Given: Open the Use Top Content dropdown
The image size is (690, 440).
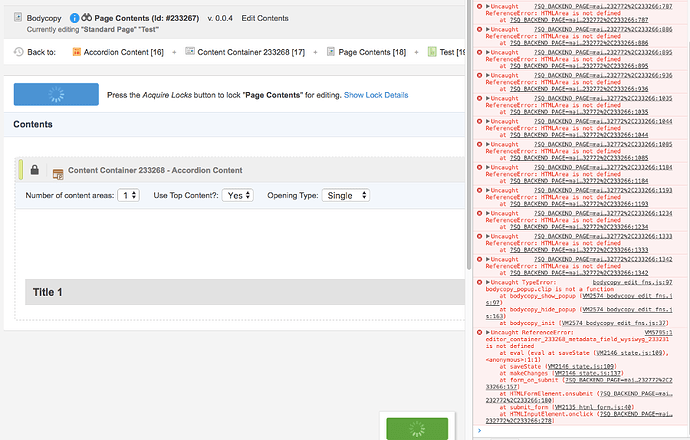Looking at the screenshot, I should (236, 195).
